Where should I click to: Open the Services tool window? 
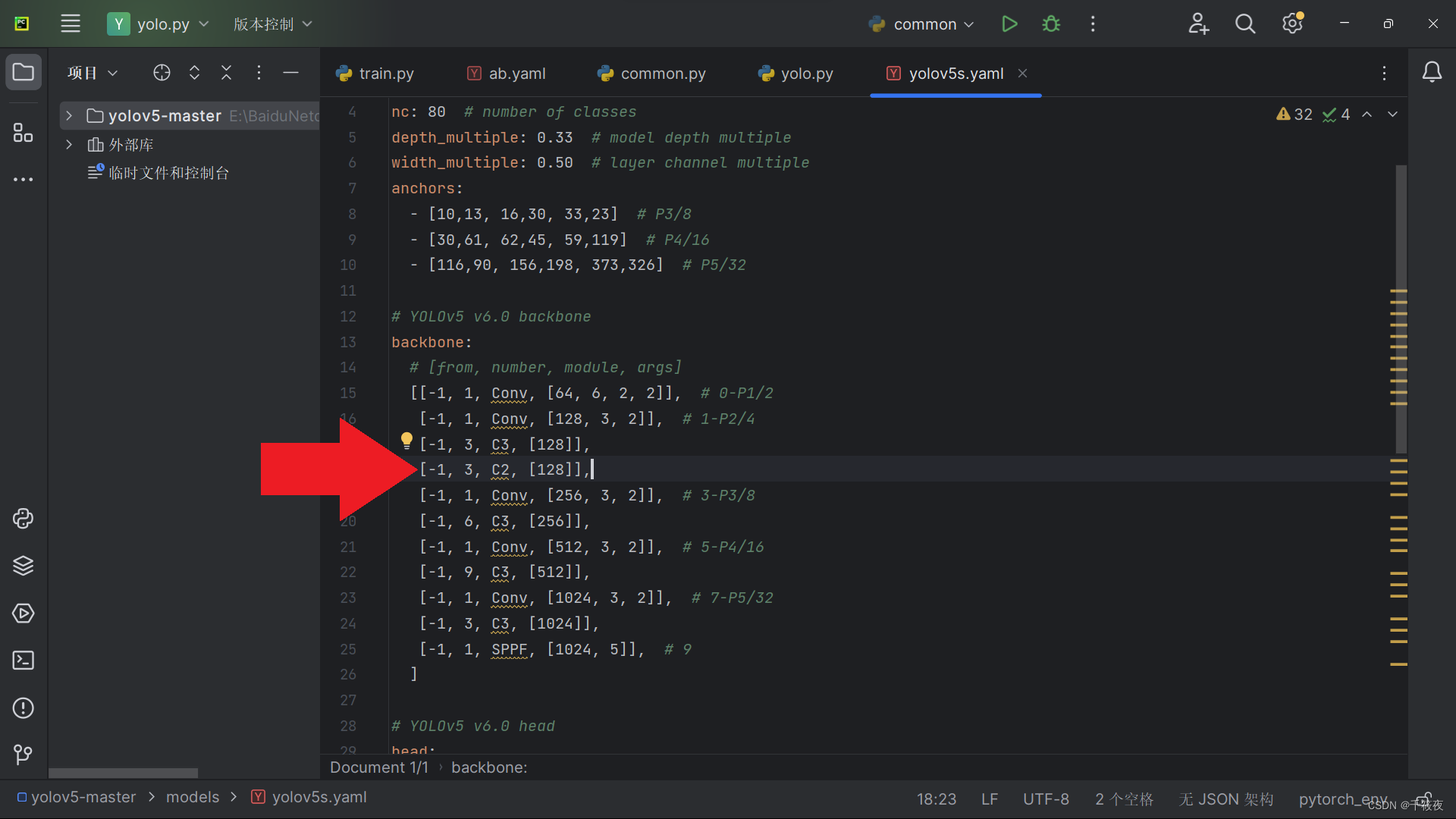pyautogui.click(x=24, y=613)
